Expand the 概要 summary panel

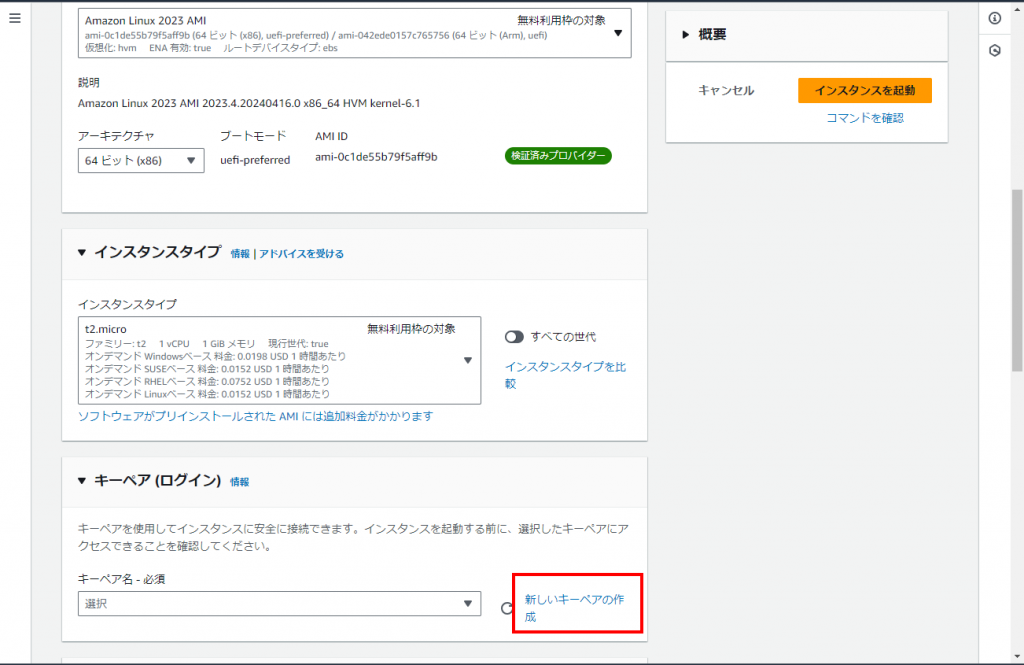click(x=686, y=34)
